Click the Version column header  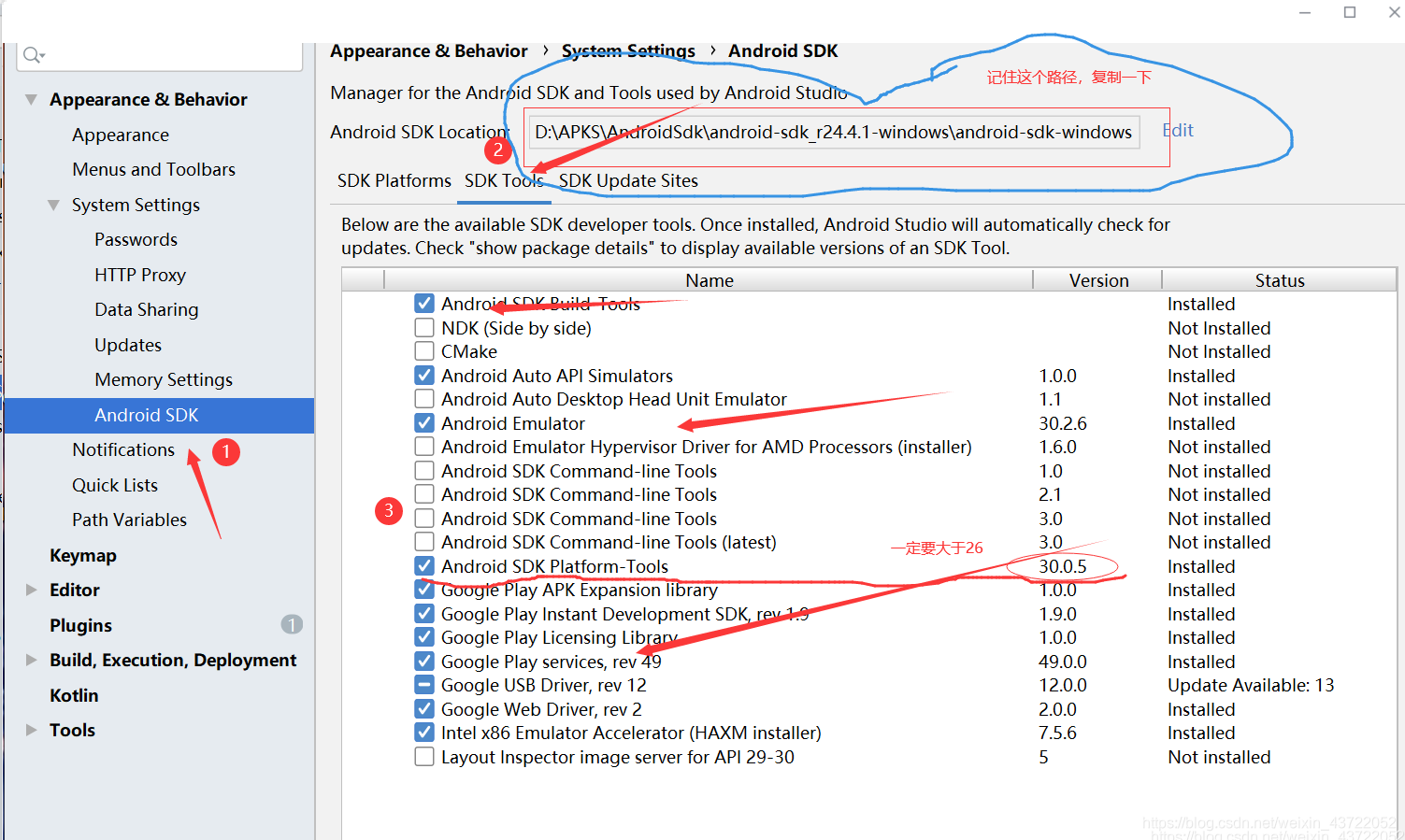tap(1098, 280)
